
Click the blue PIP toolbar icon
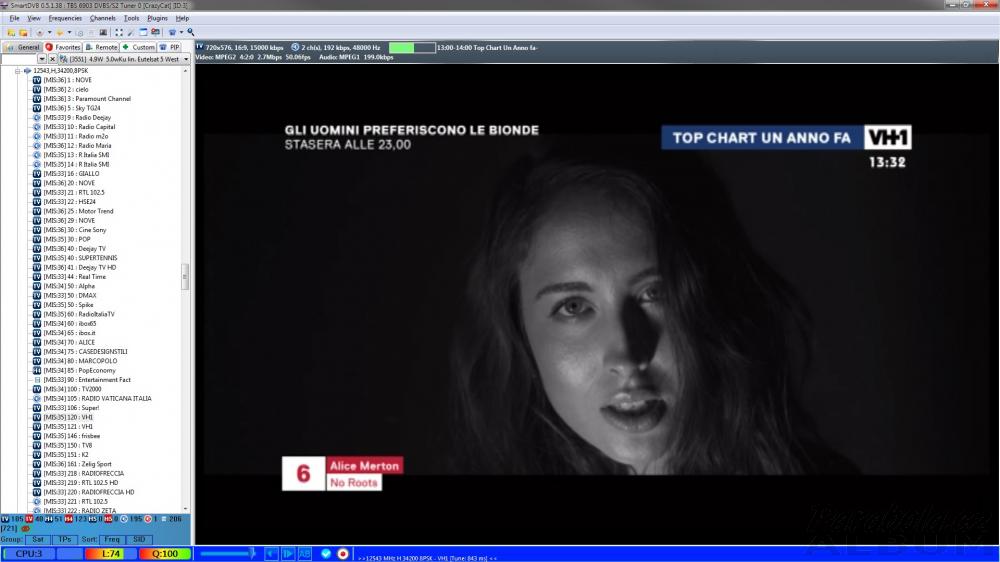coord(172,33)
